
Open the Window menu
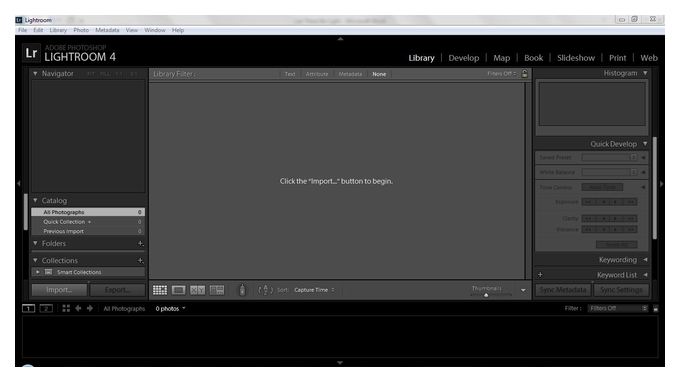(x=155, y=30)
